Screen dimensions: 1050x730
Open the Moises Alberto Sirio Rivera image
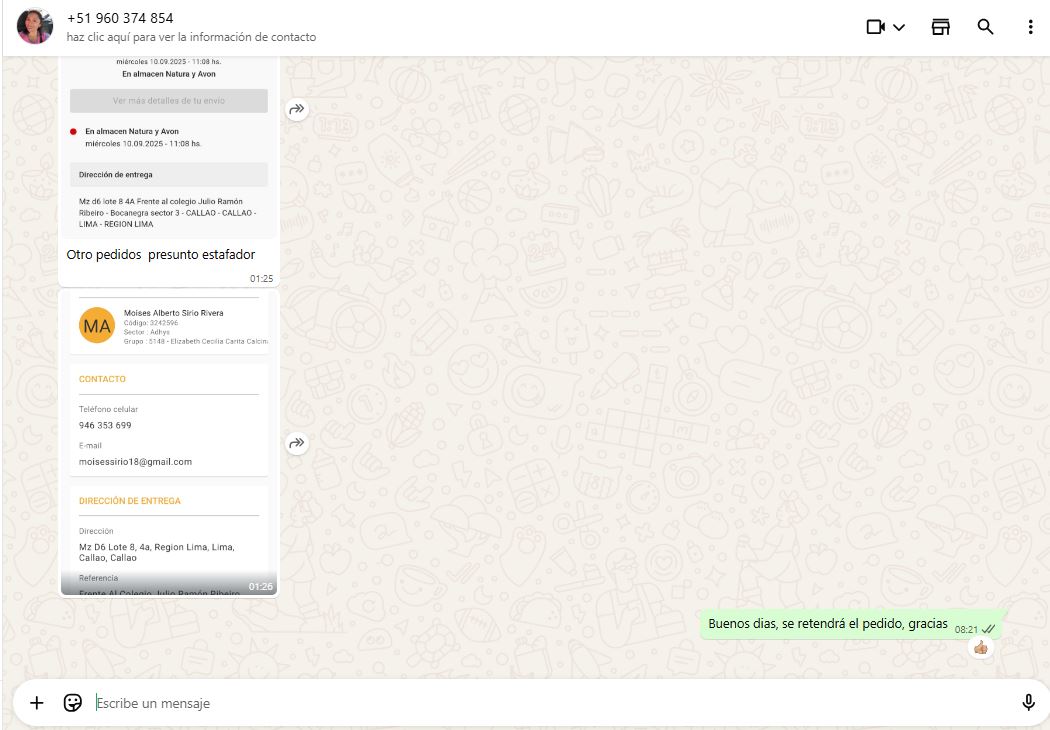[168, 440]
